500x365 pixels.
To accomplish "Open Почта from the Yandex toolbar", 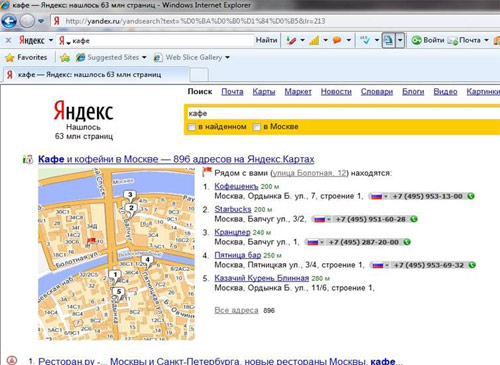I will tap(464, 40).
